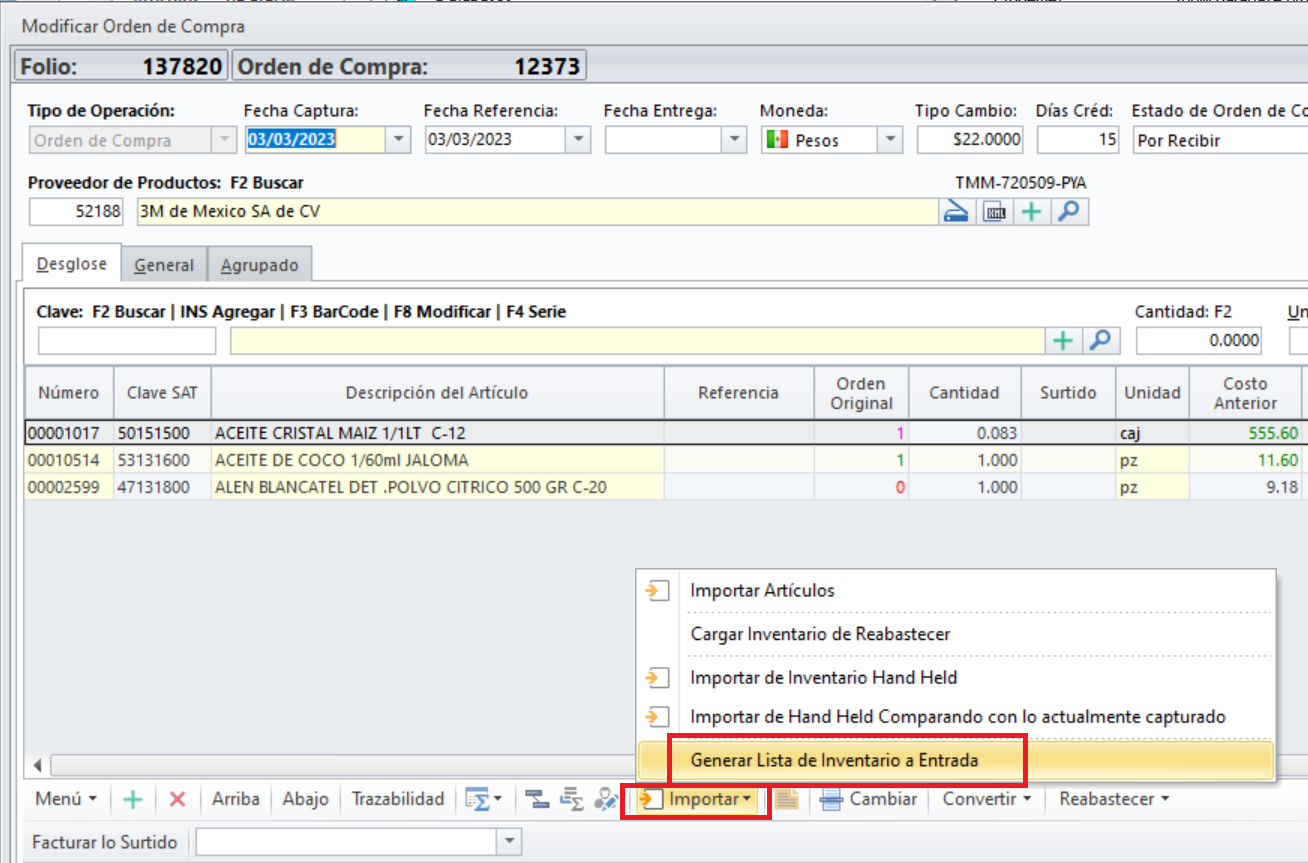Select row ACEITE DE COCO 1/60ml JALOMA
The image size is (1308, 863).
coord(666,460)
